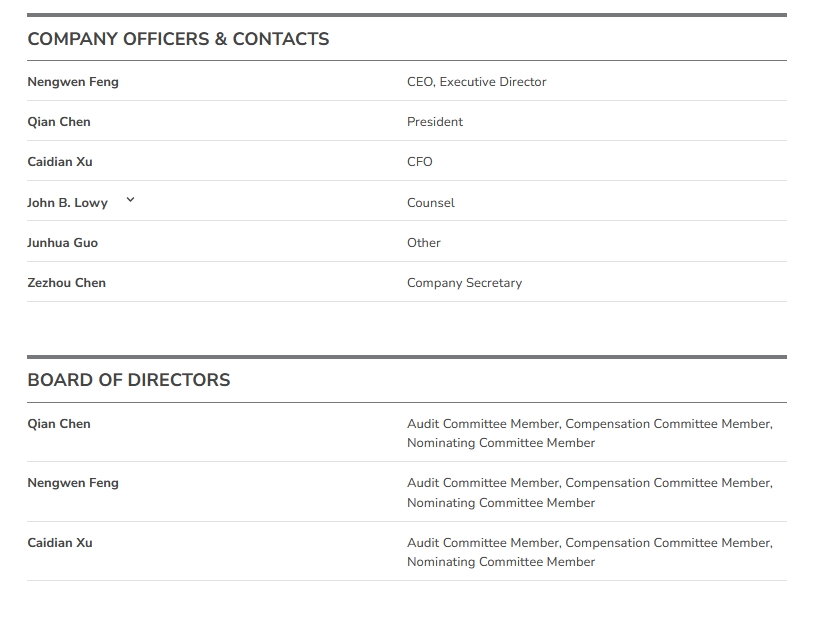
Task: Click committee memberships beside board member Qian Chen
Action: 589,433
